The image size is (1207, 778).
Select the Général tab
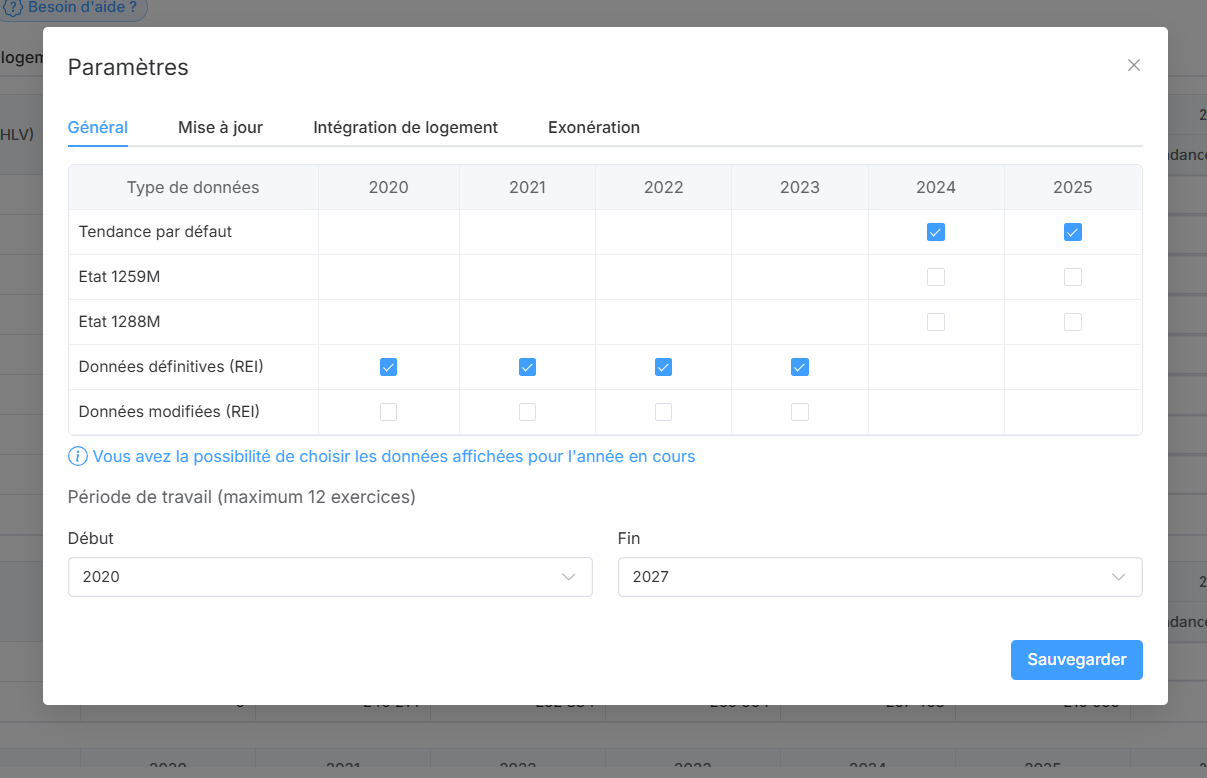(x=98, y=127)
